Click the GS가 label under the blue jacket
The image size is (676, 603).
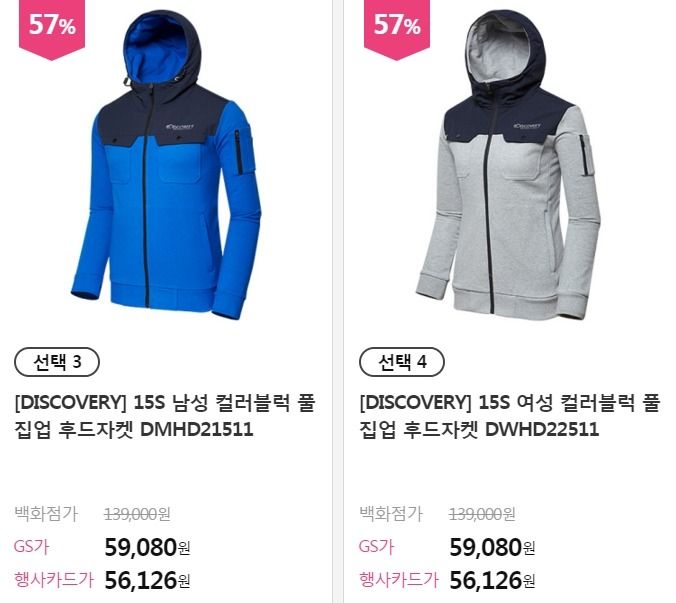click(x=31, y=547)
